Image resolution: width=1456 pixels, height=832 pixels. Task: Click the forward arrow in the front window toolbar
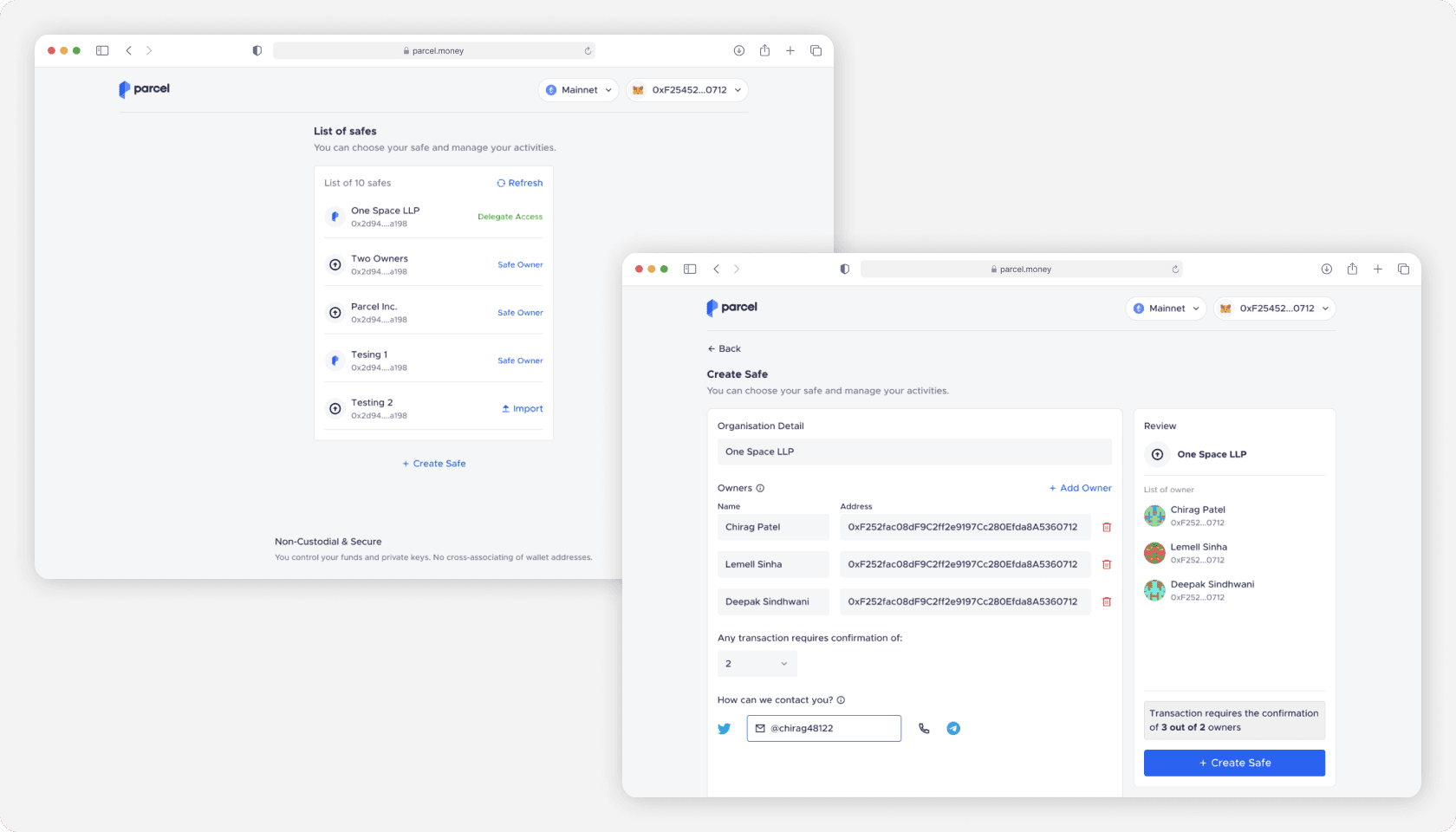[x=737, y=269]
